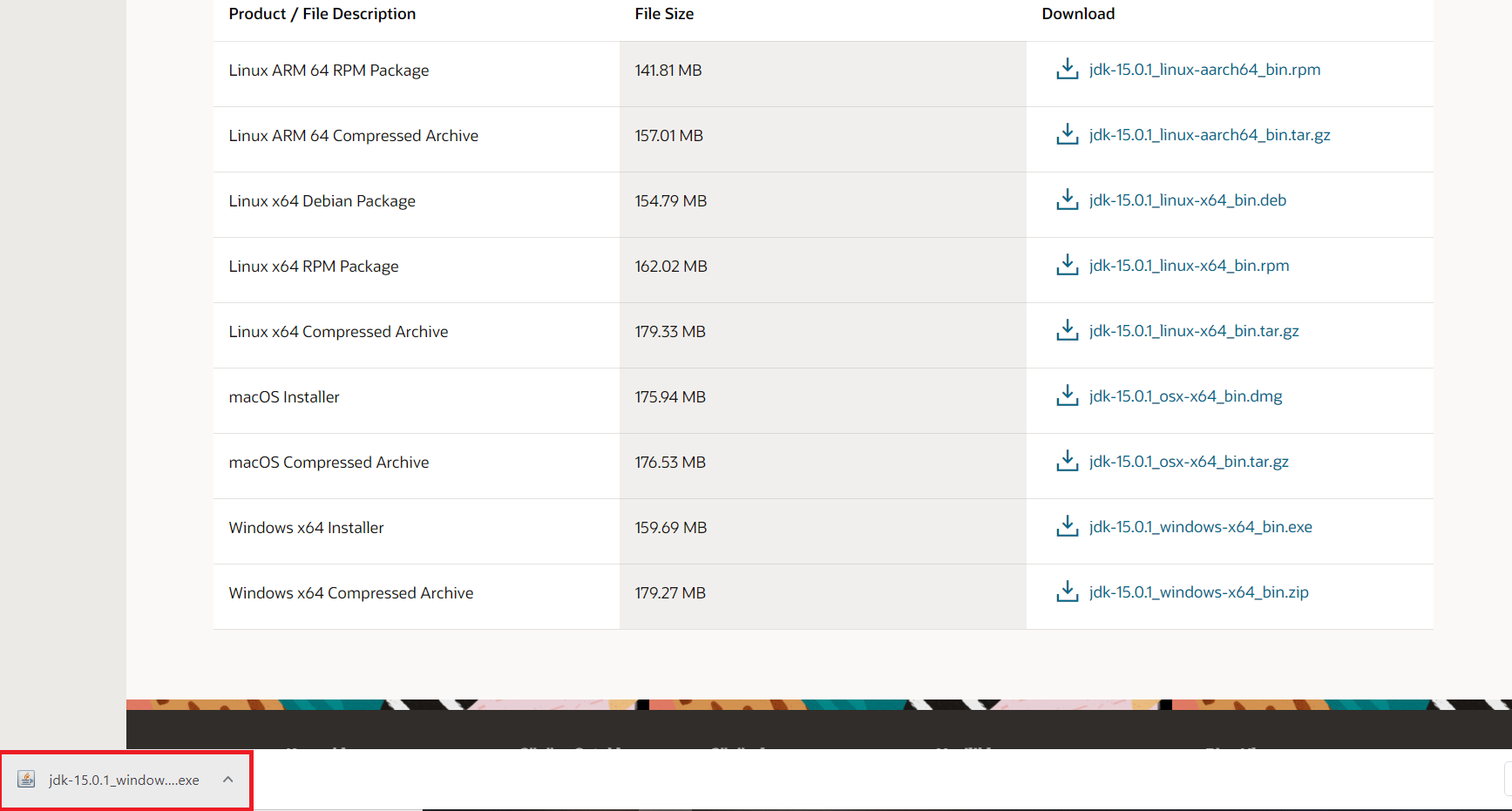The width and height of the screenshot is (1512, 811).
Task: Download jdk-15.0.1_osx-x64_bin.dmg link
Action: 1185,396
